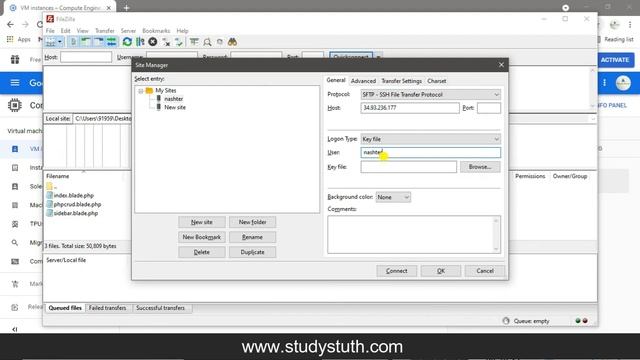The image size is (640, 360).
Task: Select the nashter site entry
Action: tap(173, 99)
